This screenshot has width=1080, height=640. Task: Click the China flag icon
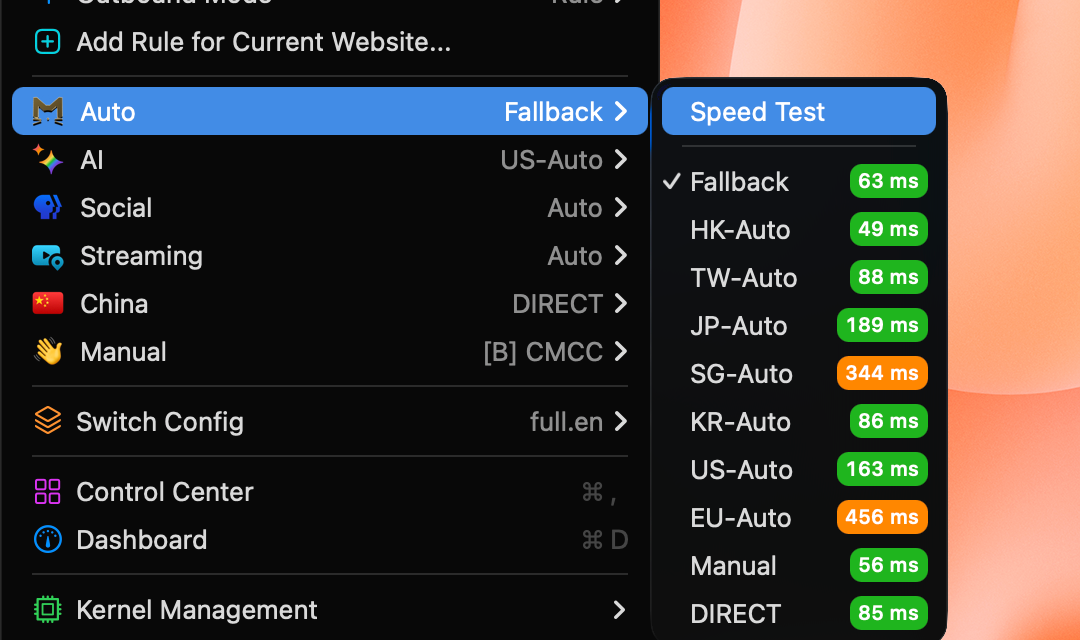point(46,303)
